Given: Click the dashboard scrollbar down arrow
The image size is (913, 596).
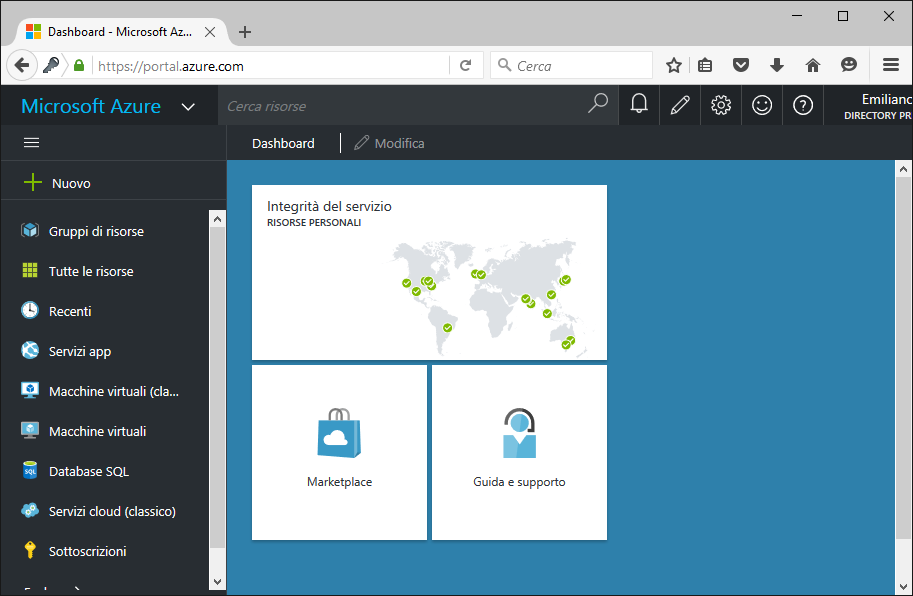Looking at the screenshot, I should point(903,587).
